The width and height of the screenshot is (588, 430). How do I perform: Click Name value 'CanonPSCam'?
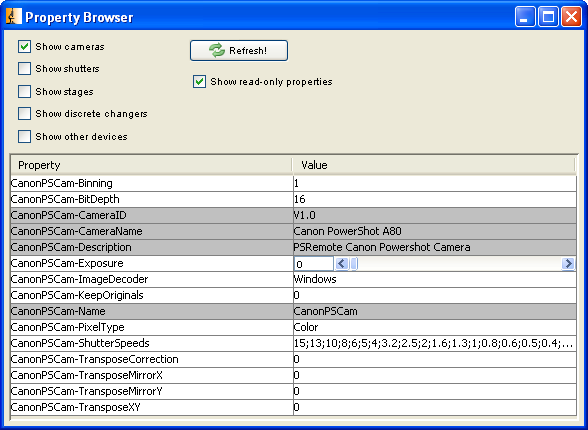435,312
